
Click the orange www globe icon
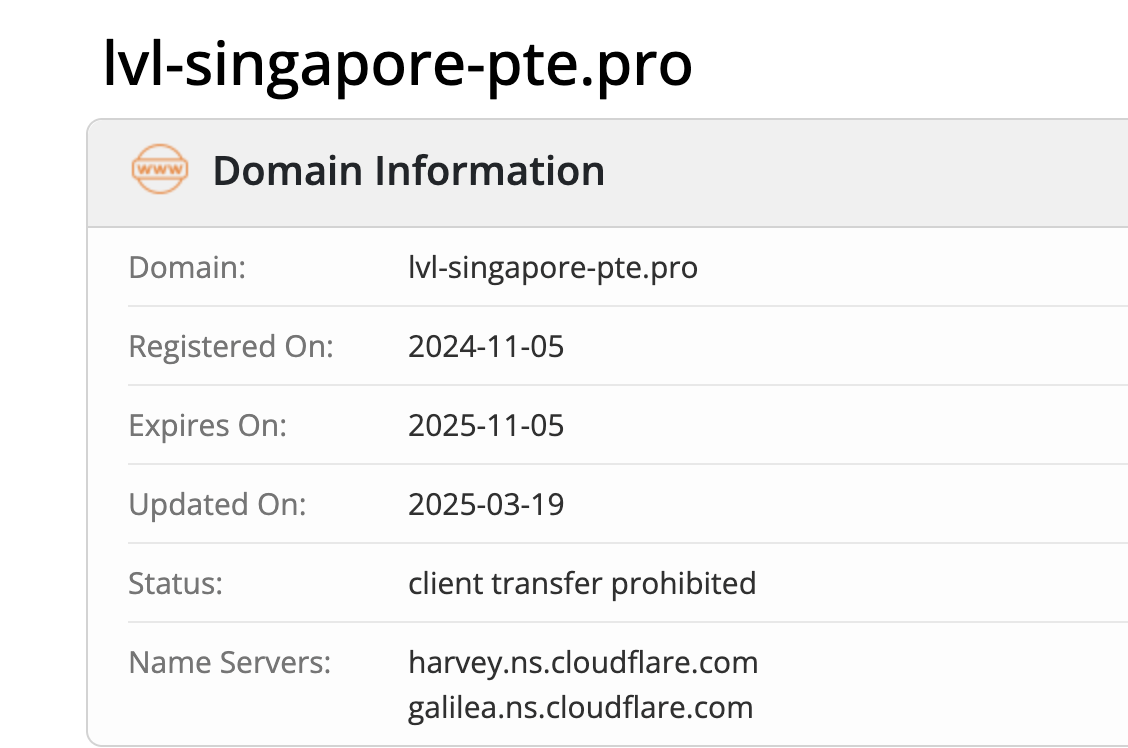(159, 171)
